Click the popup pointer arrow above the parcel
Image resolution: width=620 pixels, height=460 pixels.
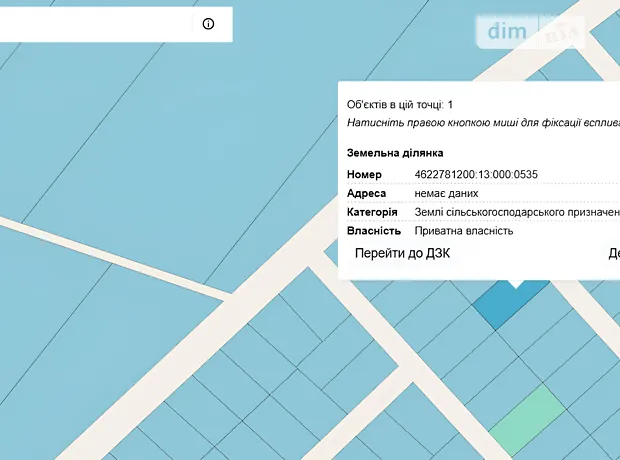coord(514,283)
